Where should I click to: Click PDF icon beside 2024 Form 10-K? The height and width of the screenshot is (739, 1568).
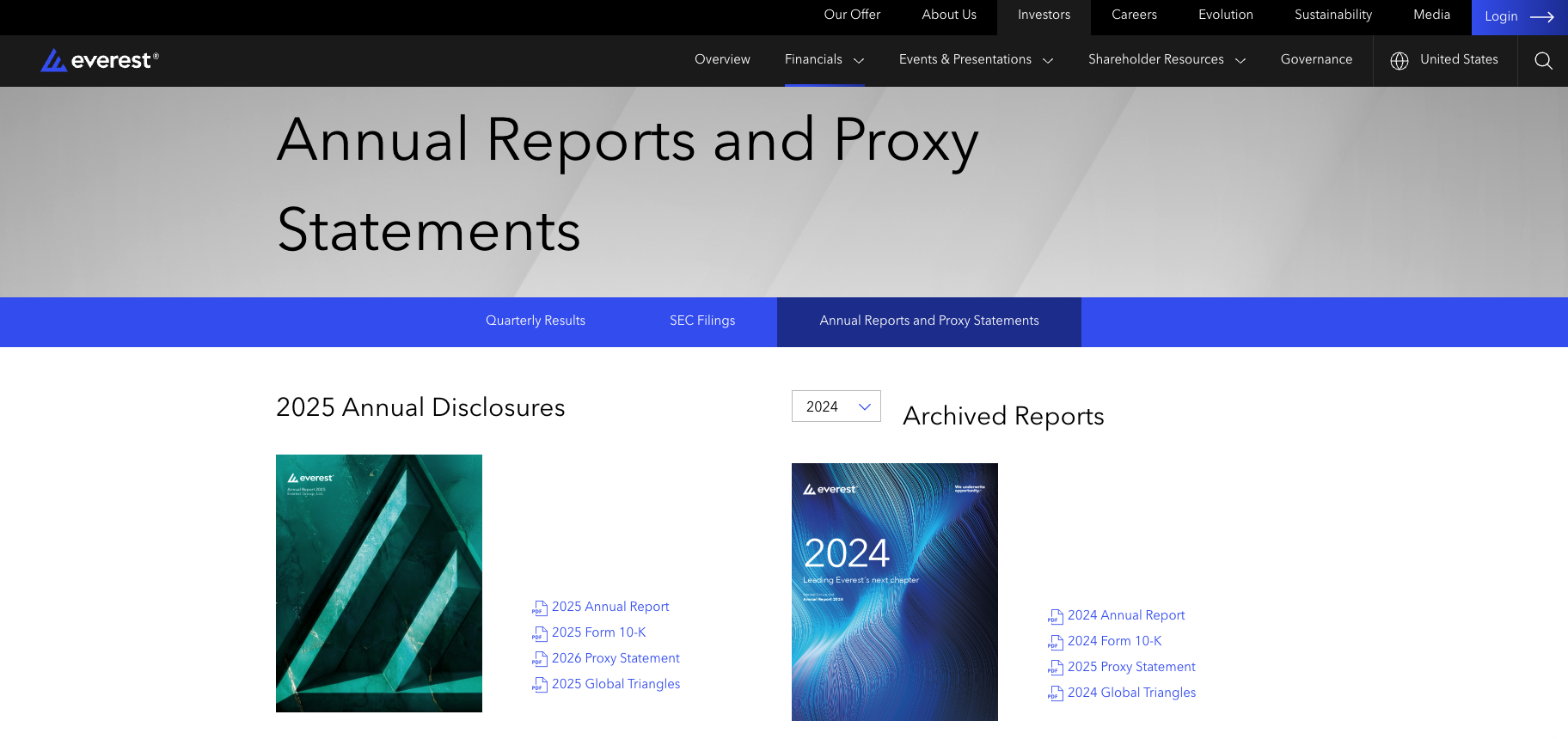1056,643
